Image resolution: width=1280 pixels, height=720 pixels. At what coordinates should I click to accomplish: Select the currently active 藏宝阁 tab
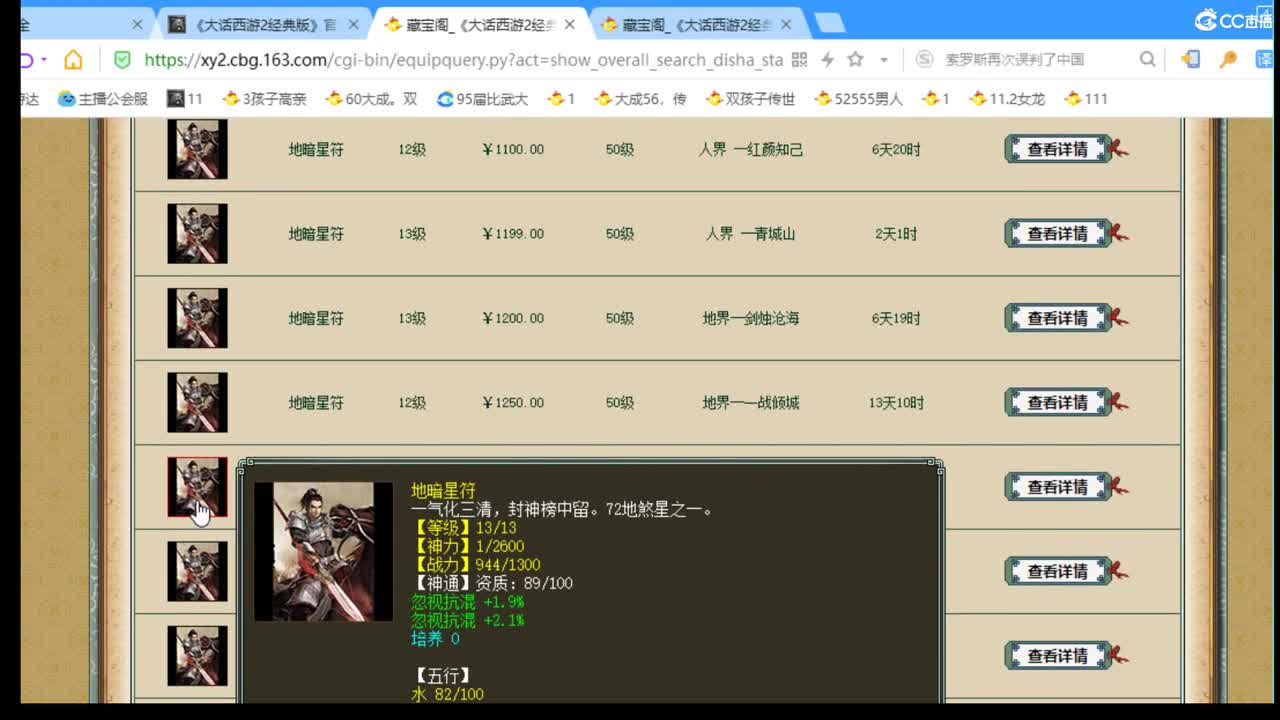click(x=481, y=24)
